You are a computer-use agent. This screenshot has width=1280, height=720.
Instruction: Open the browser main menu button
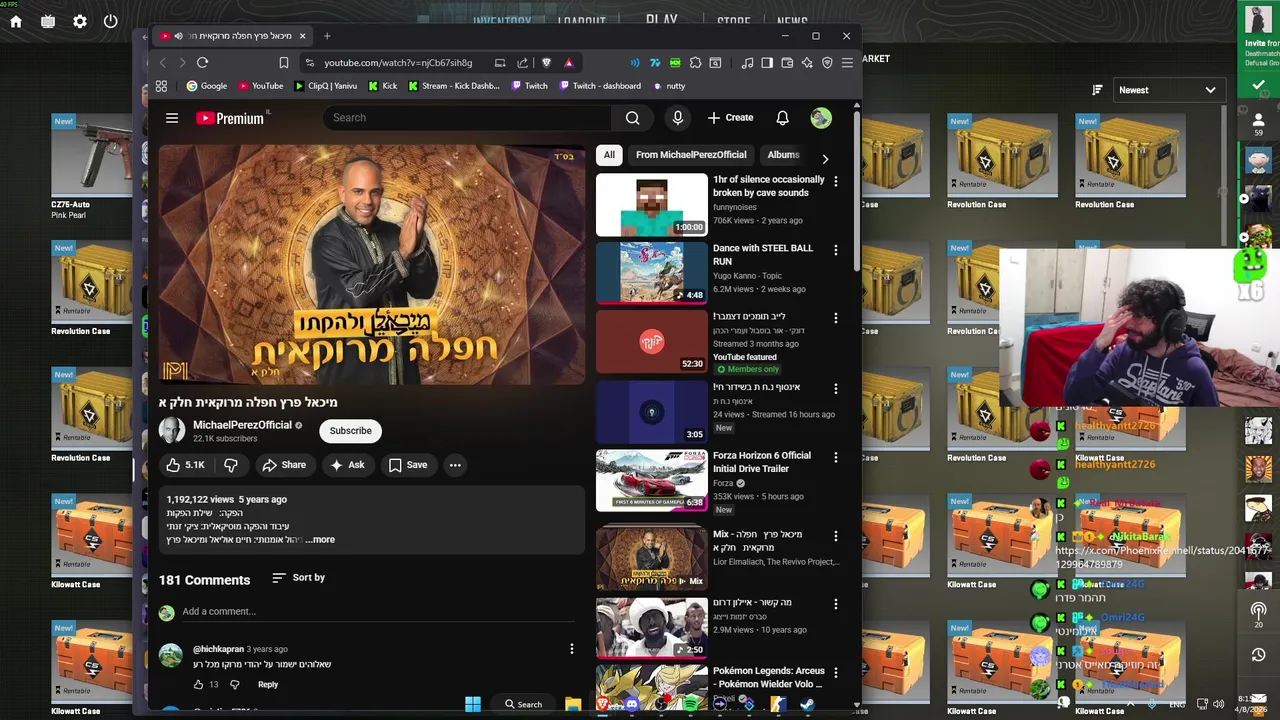pos(847,62)
